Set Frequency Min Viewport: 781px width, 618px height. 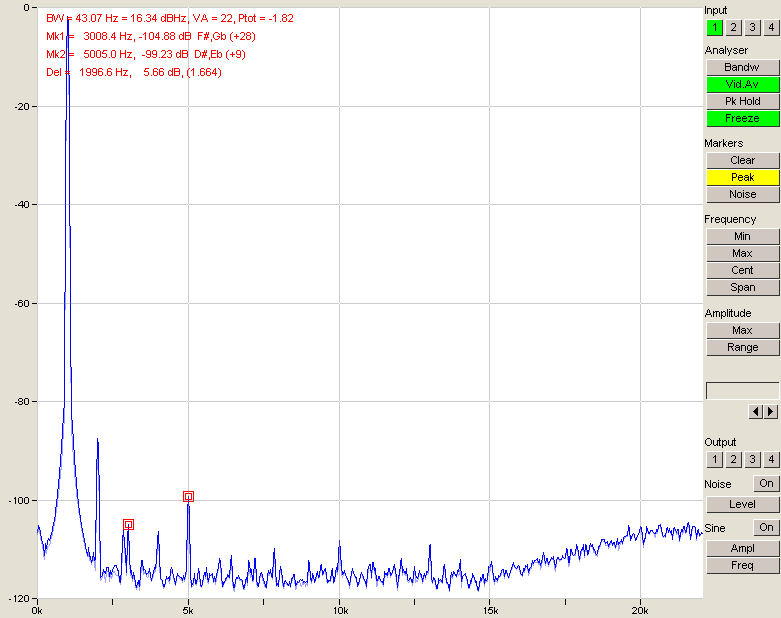pos(743,237)
